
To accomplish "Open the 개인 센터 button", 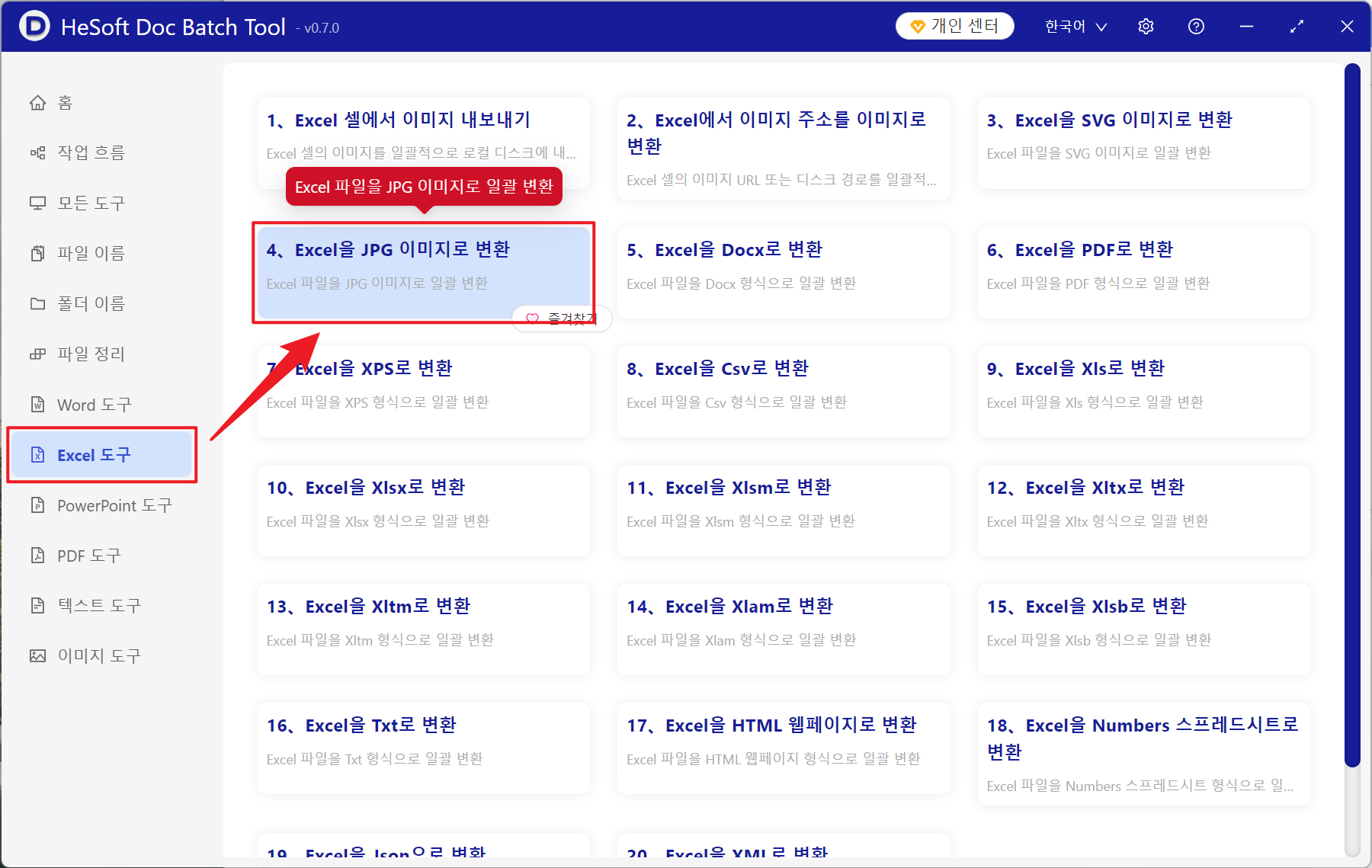I will click(954, 27).
